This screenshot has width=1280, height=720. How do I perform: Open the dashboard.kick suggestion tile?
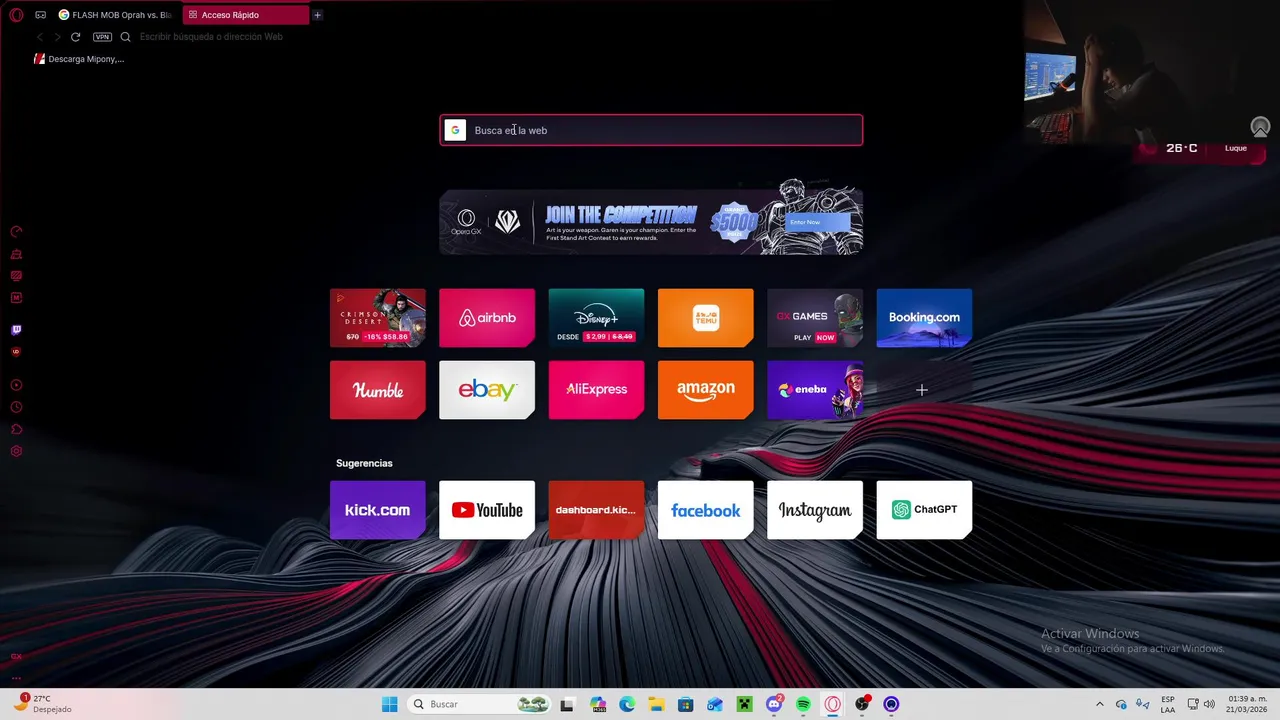[x=596, y=510]
